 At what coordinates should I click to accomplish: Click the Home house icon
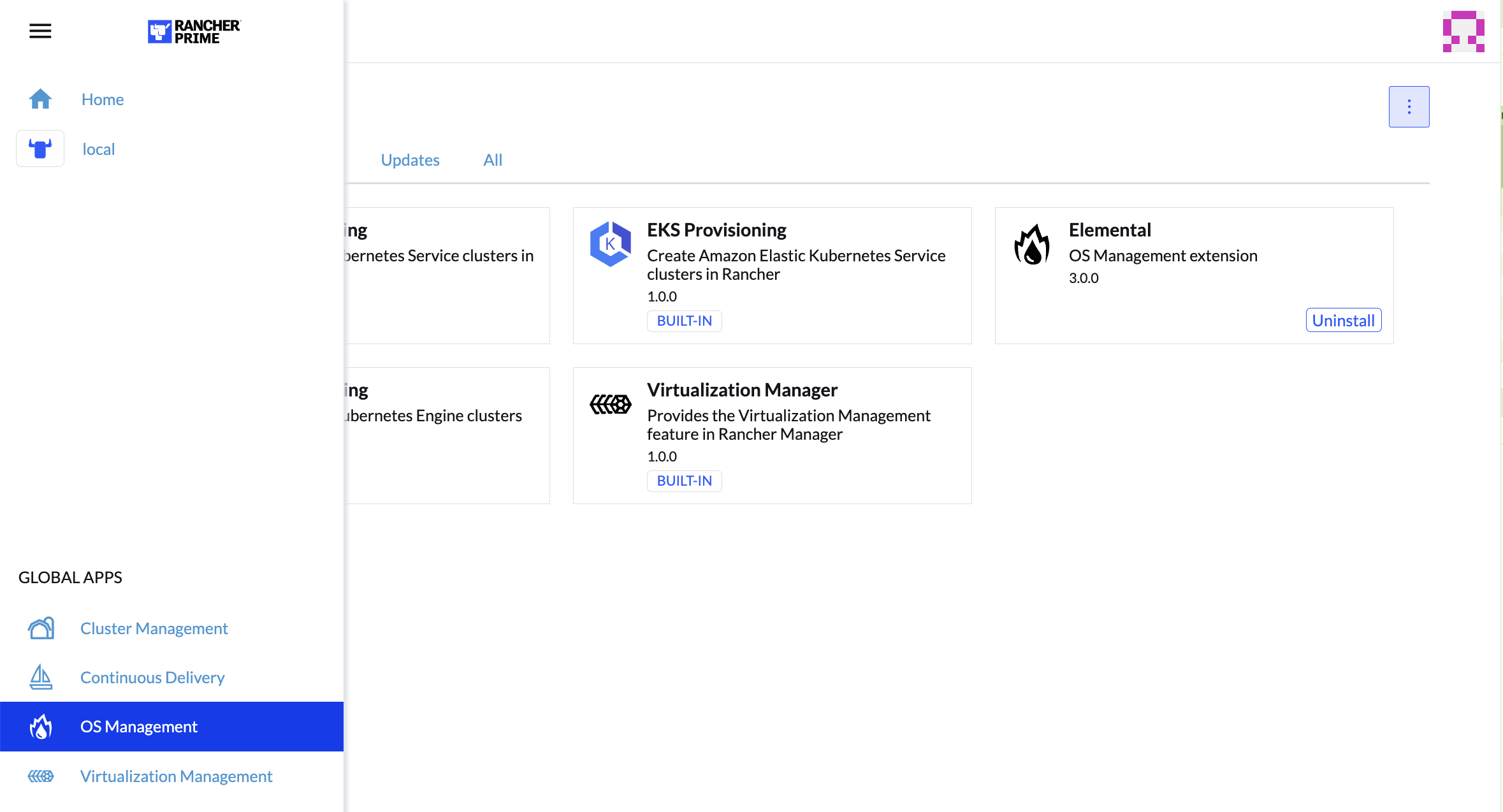[40, 99]
